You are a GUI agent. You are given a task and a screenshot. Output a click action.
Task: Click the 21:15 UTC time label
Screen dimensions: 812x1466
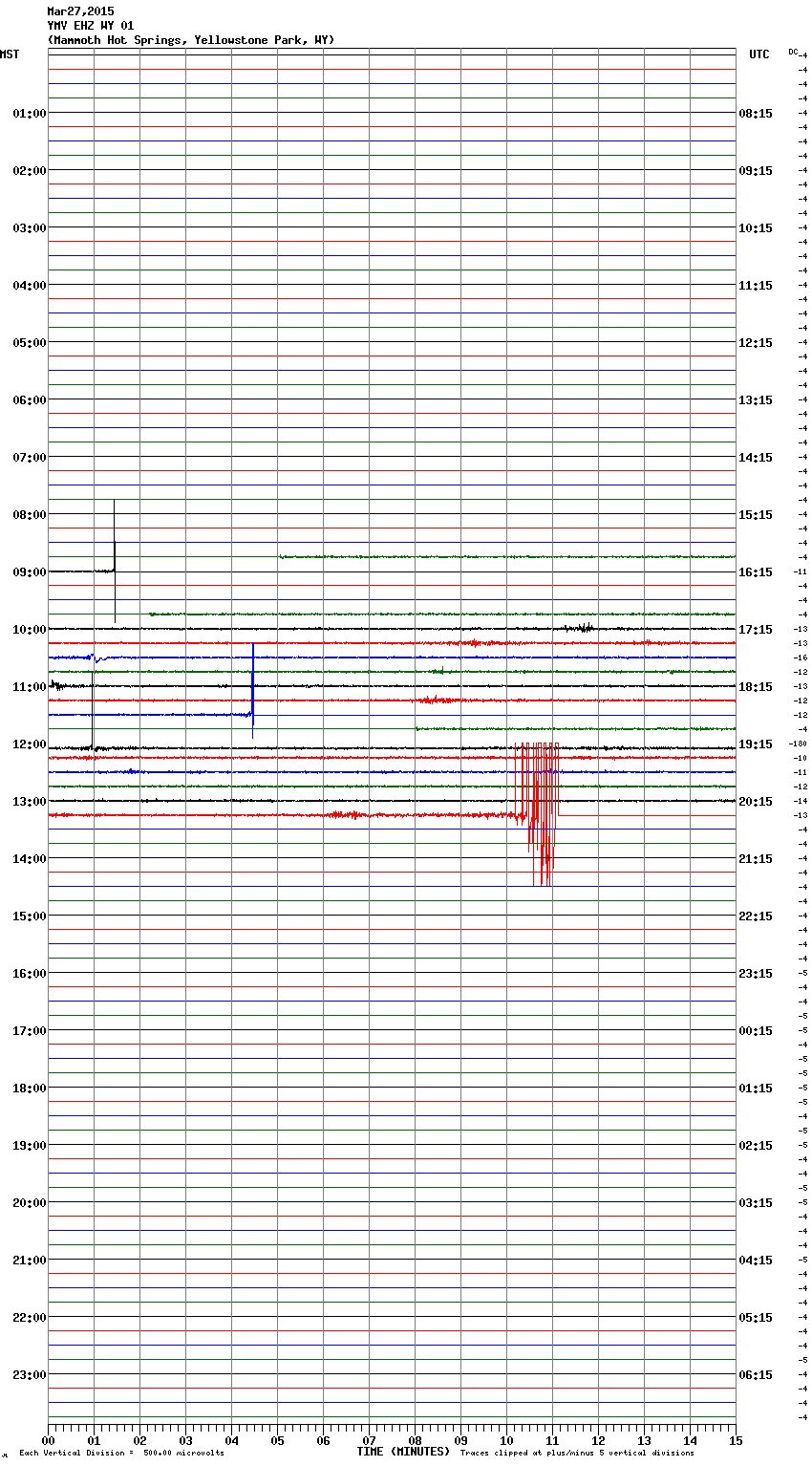(756, 859)
